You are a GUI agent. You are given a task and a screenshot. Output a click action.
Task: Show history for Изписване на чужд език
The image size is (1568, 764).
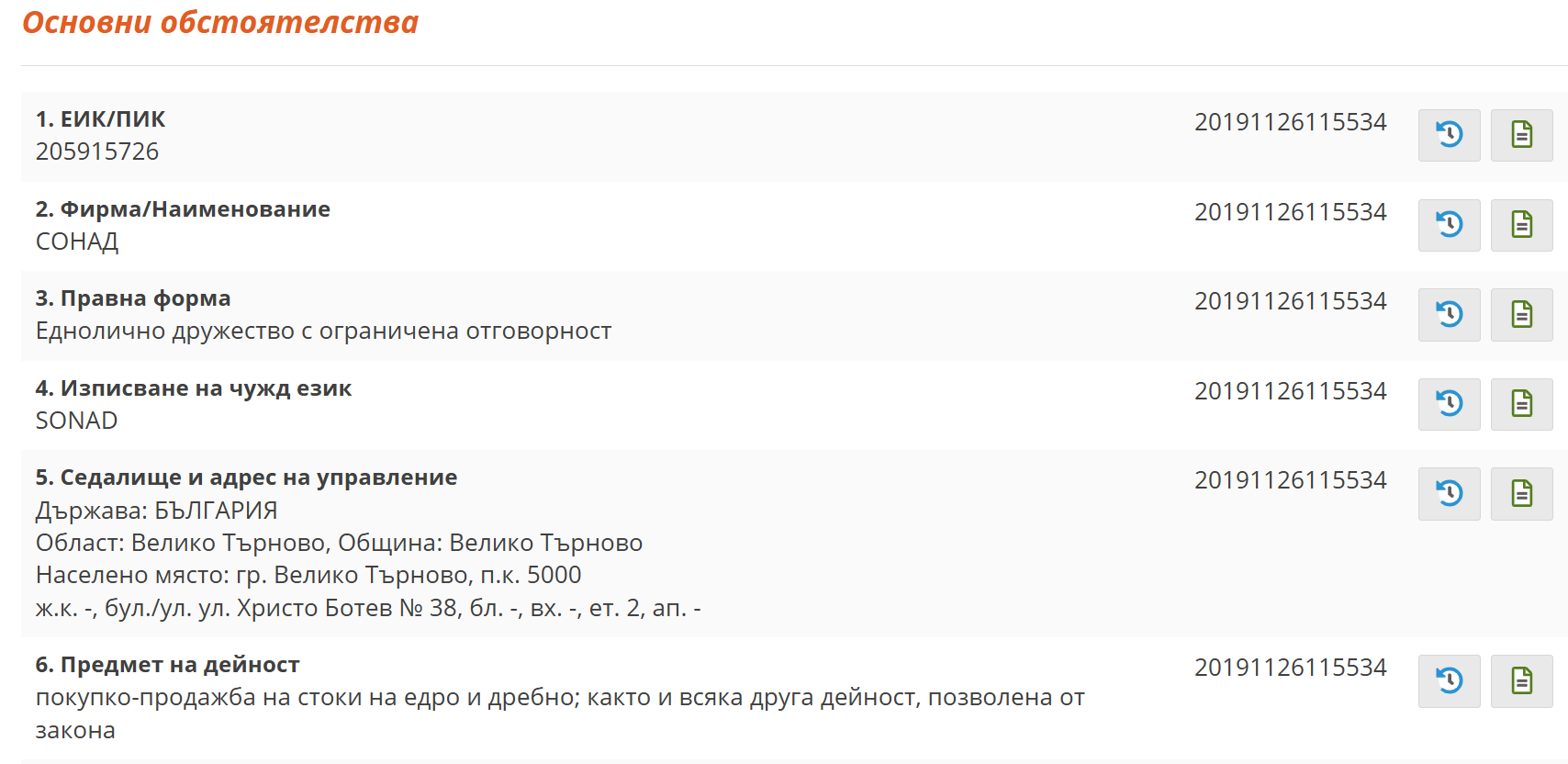[x=1449, y=403]
